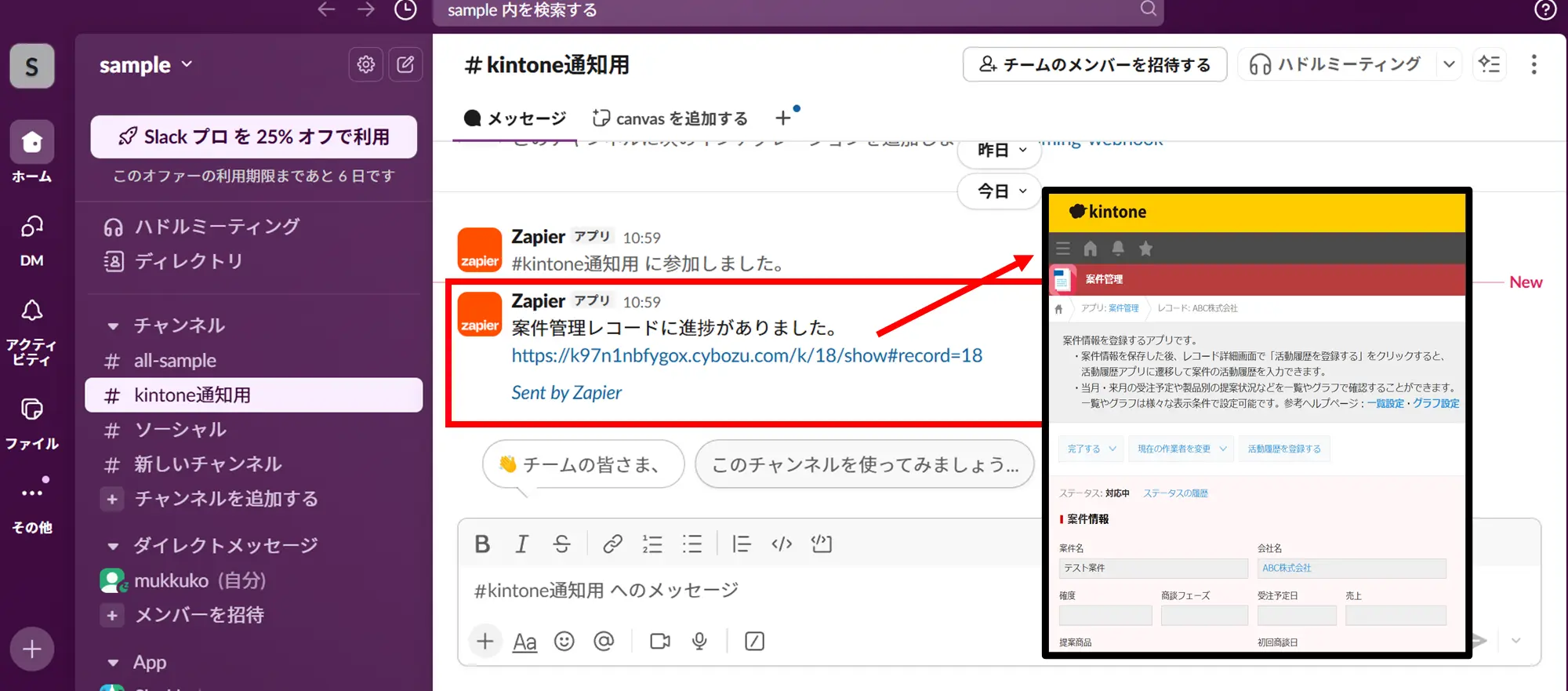
Task: Insert a link using the chain icon
Action: click(612, 544)
